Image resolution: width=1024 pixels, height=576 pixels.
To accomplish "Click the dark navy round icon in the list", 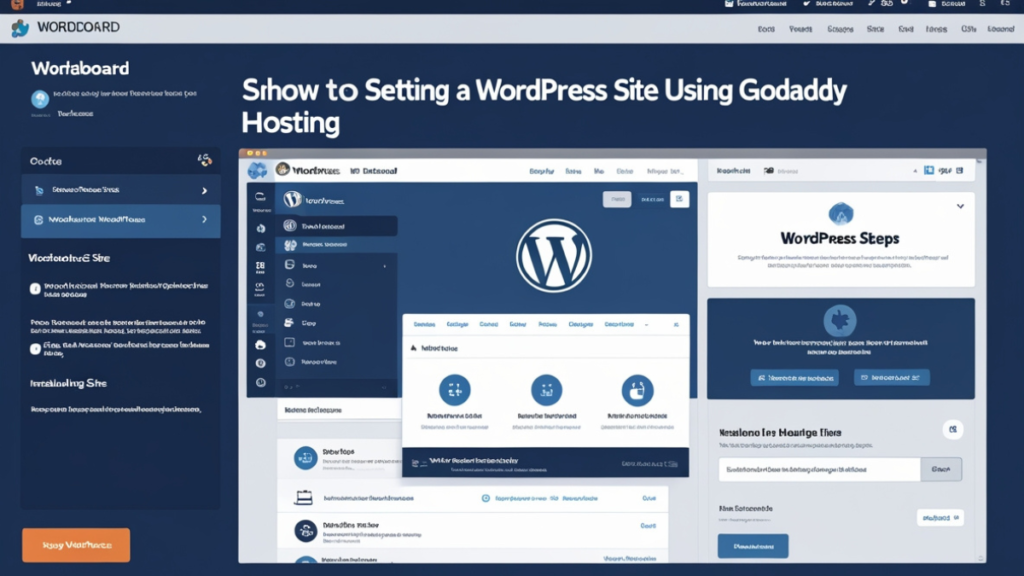I will (x=305, y=531).
